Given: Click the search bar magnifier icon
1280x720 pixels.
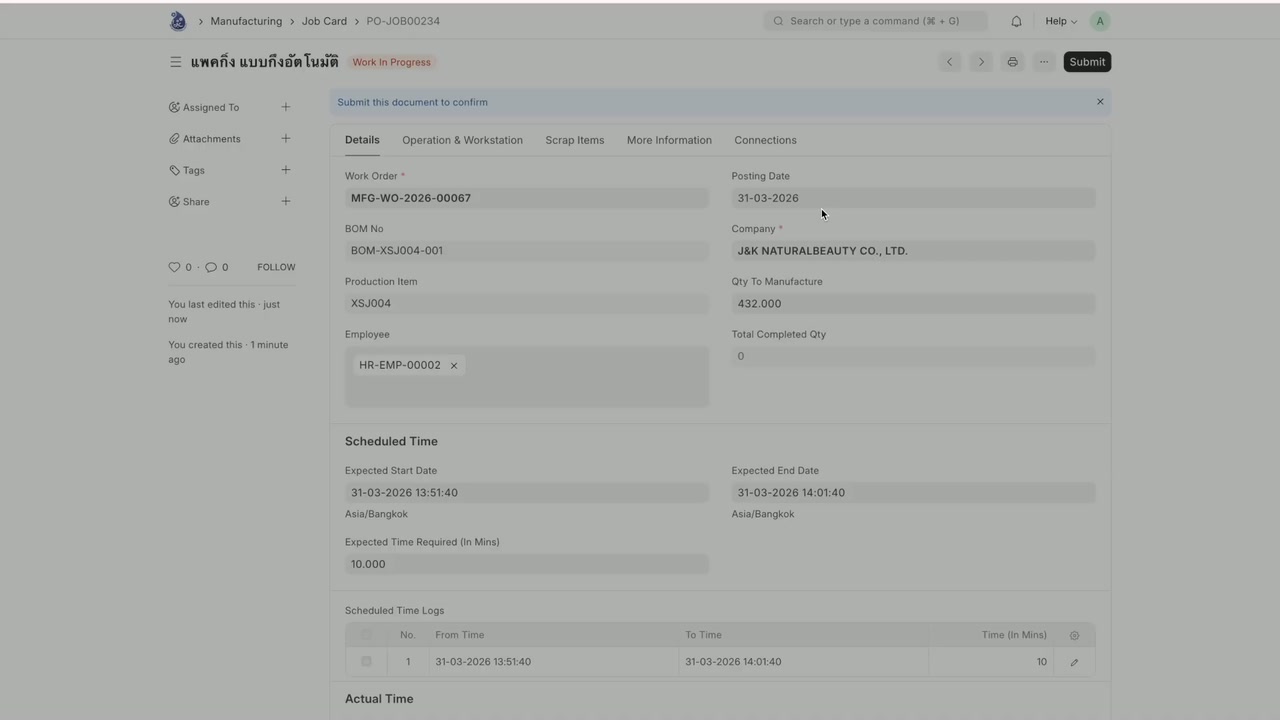Looking at the screenshot, I should (x=779, y=21).
